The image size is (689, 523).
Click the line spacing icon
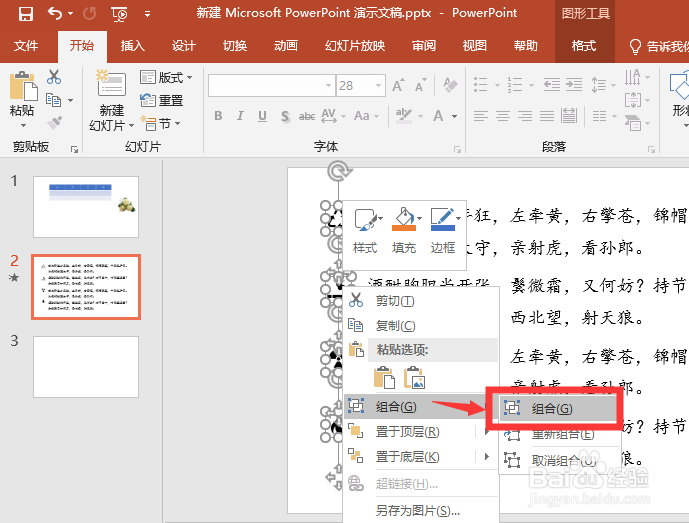coord(598,84)
